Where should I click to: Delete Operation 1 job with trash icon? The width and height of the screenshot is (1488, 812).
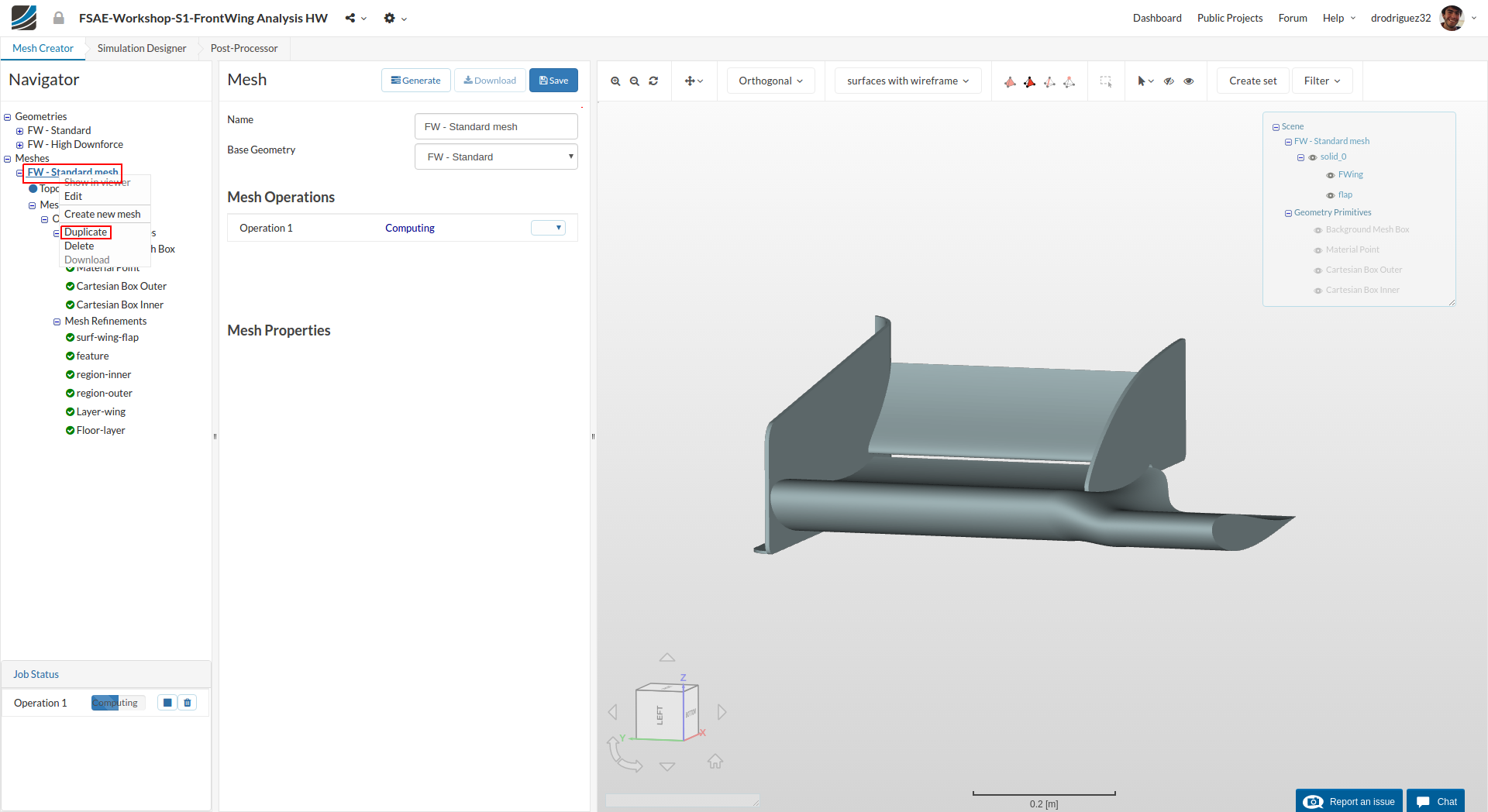[x=188, y=703]
